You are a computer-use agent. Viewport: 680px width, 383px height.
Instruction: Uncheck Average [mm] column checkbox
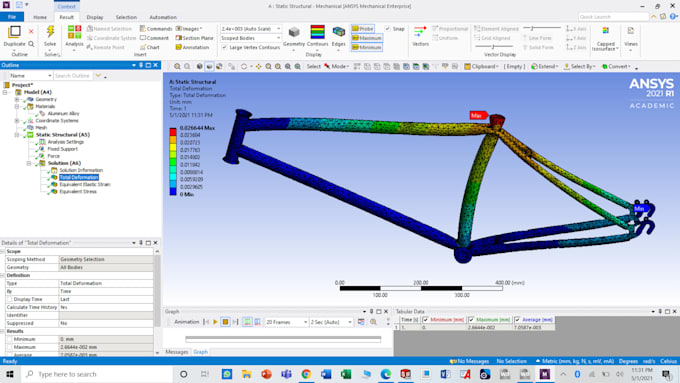(517, 320)
